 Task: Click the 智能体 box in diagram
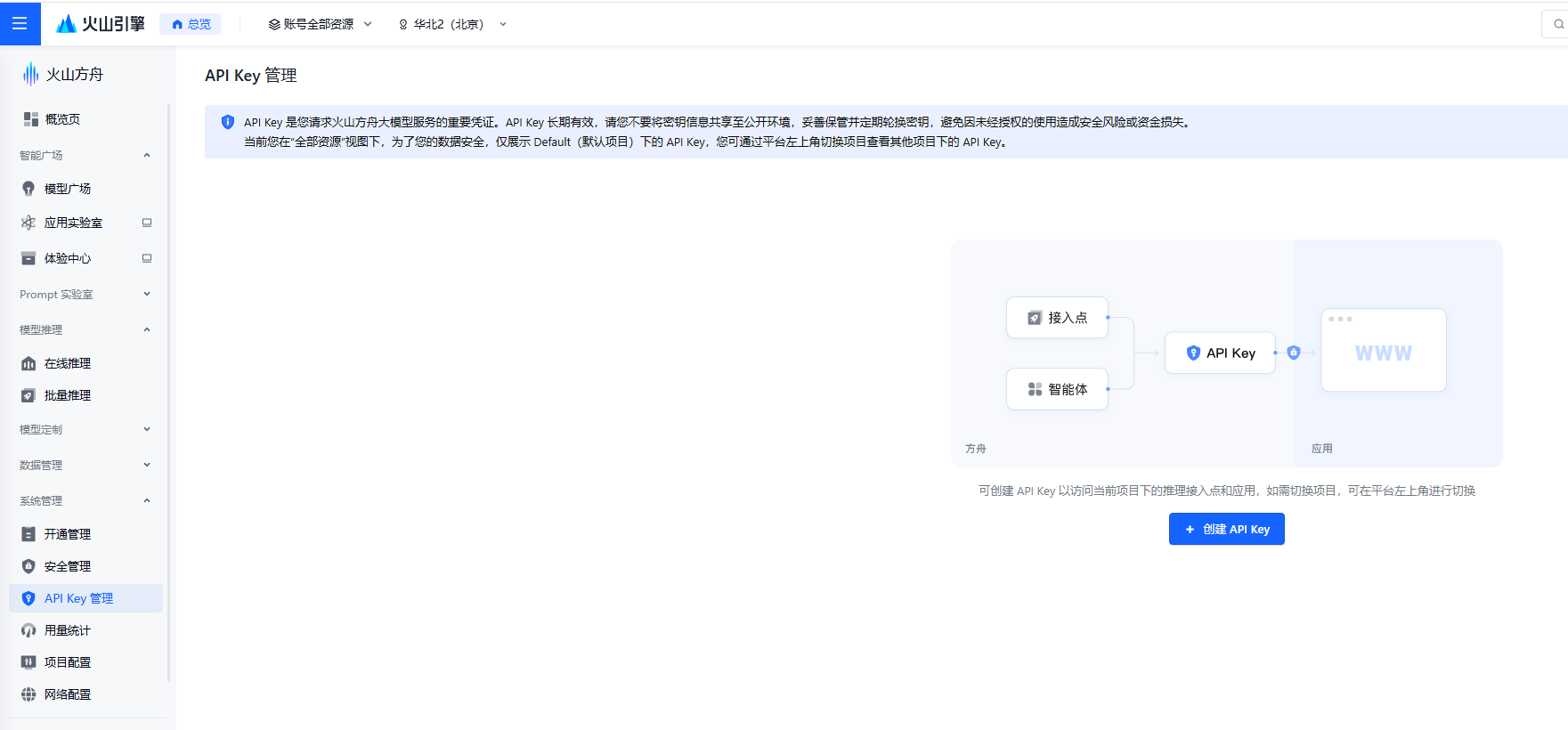[x=1057, y=389]
